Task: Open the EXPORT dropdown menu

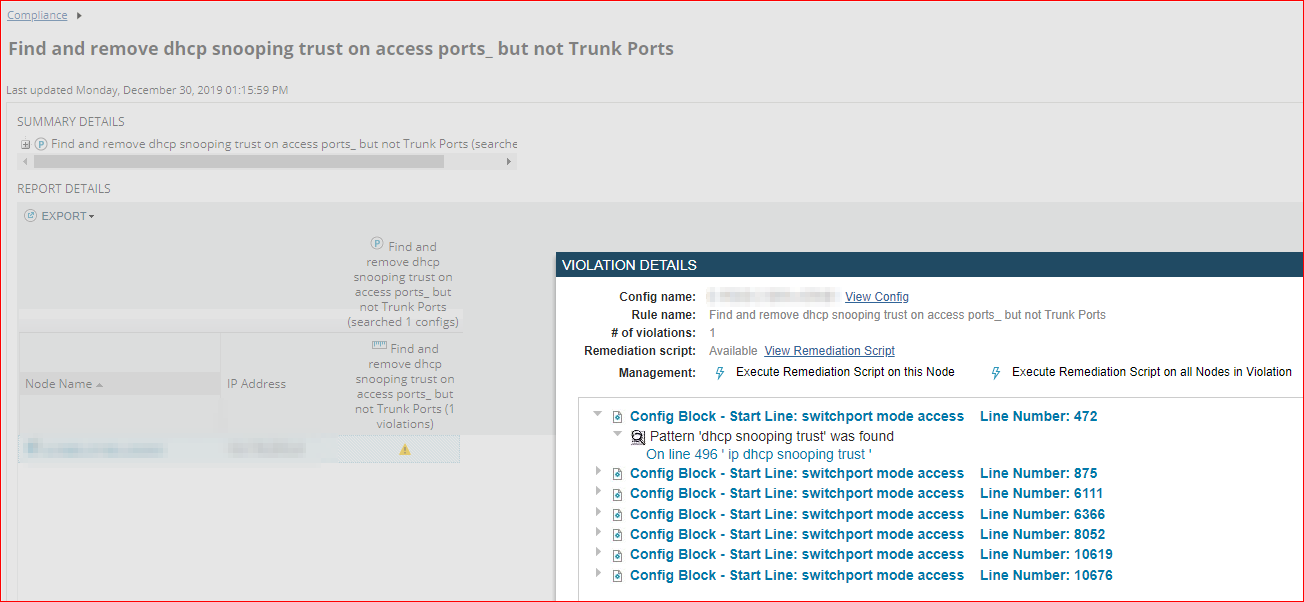Action: click(67, 216)
